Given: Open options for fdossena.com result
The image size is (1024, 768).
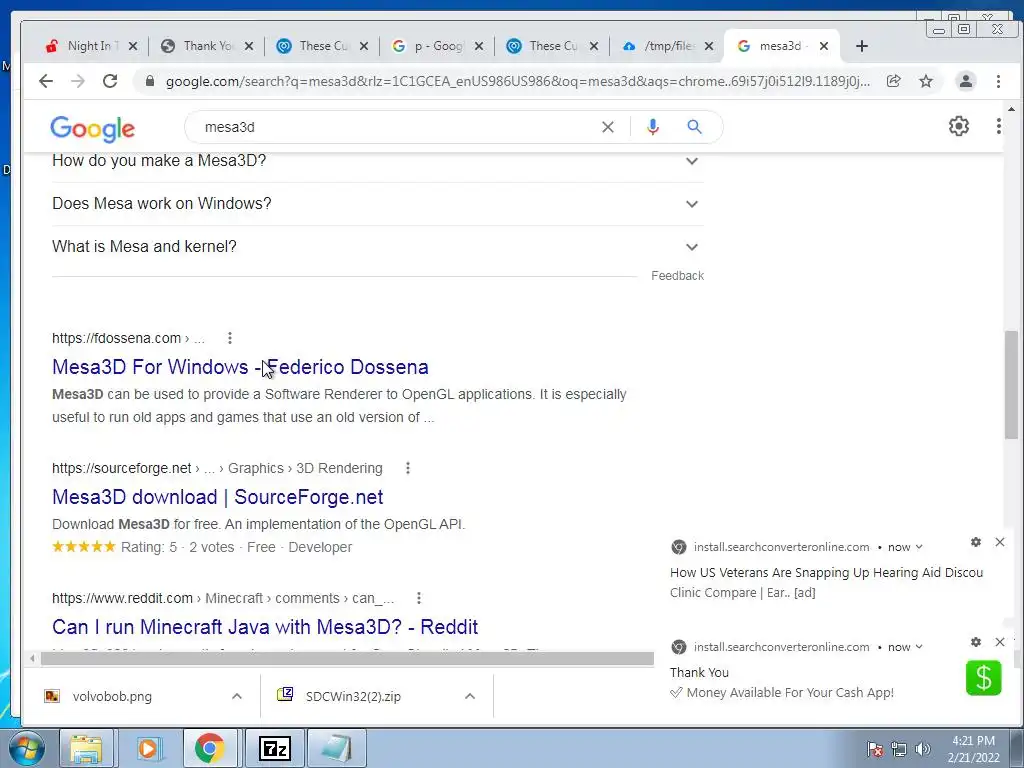Looking at the screenshot, I should [230, 338].
